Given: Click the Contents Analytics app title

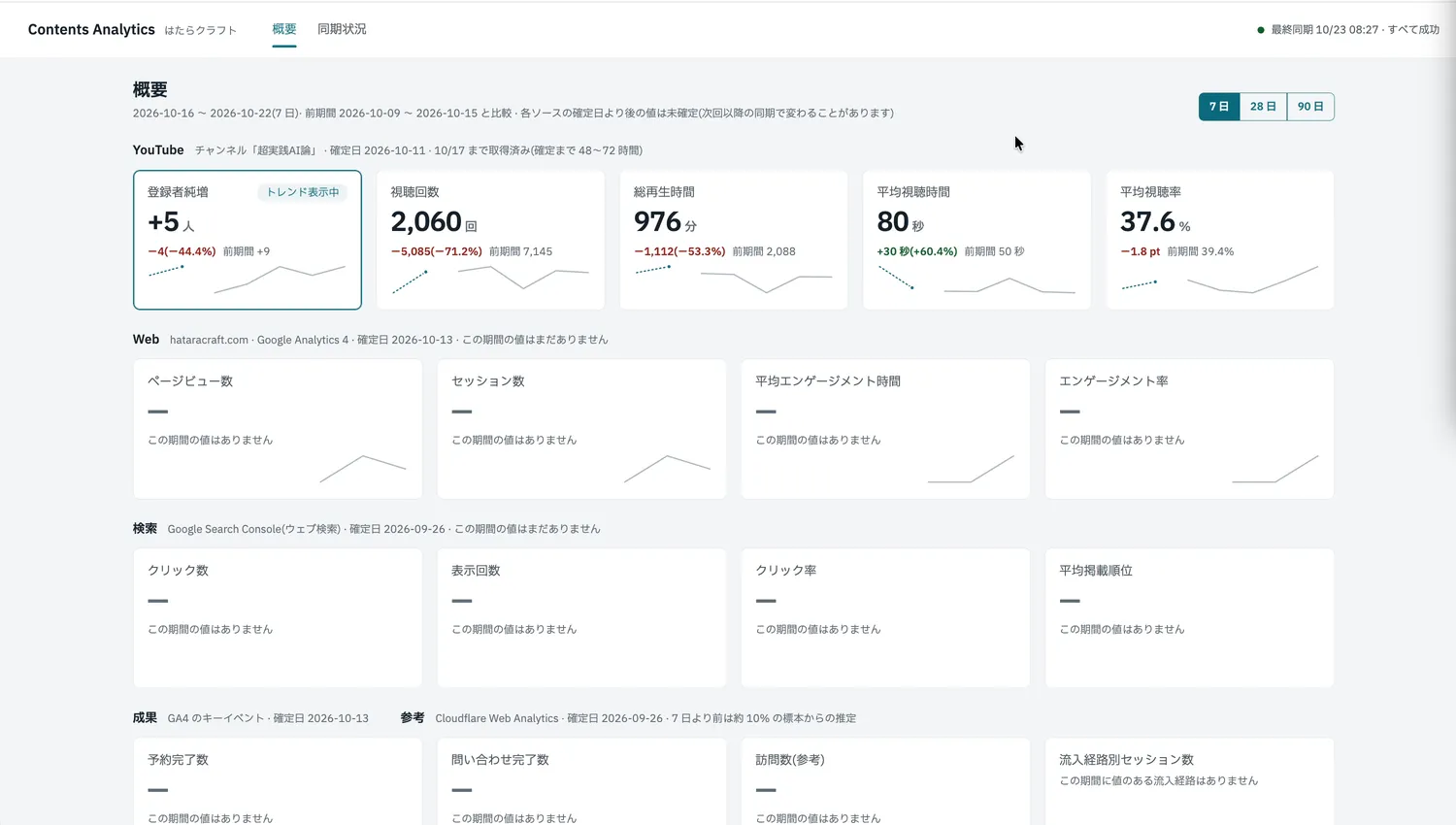Looking at the screenshot, I should 91,30.
